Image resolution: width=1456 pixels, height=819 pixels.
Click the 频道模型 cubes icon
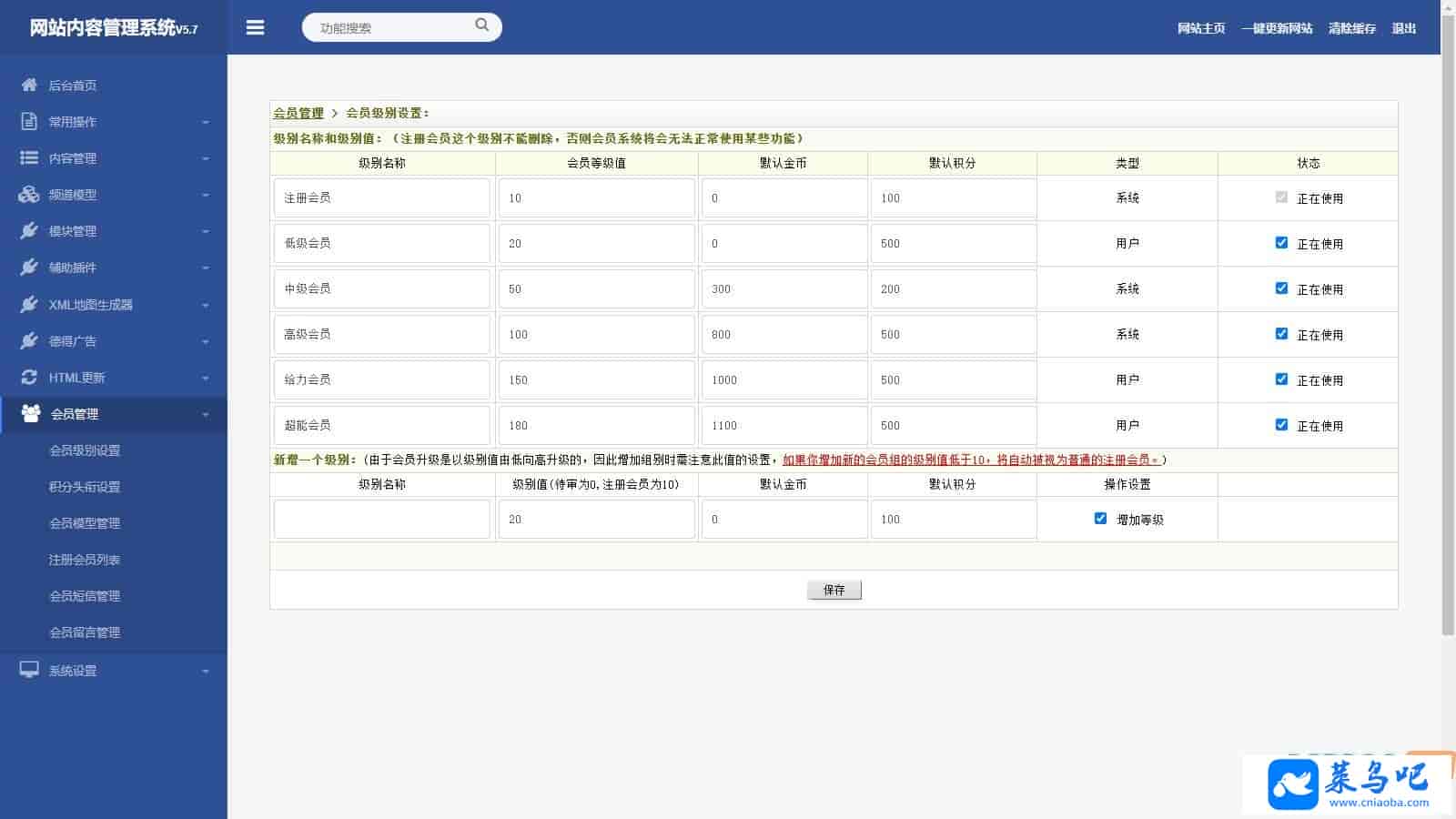[29, 194]
